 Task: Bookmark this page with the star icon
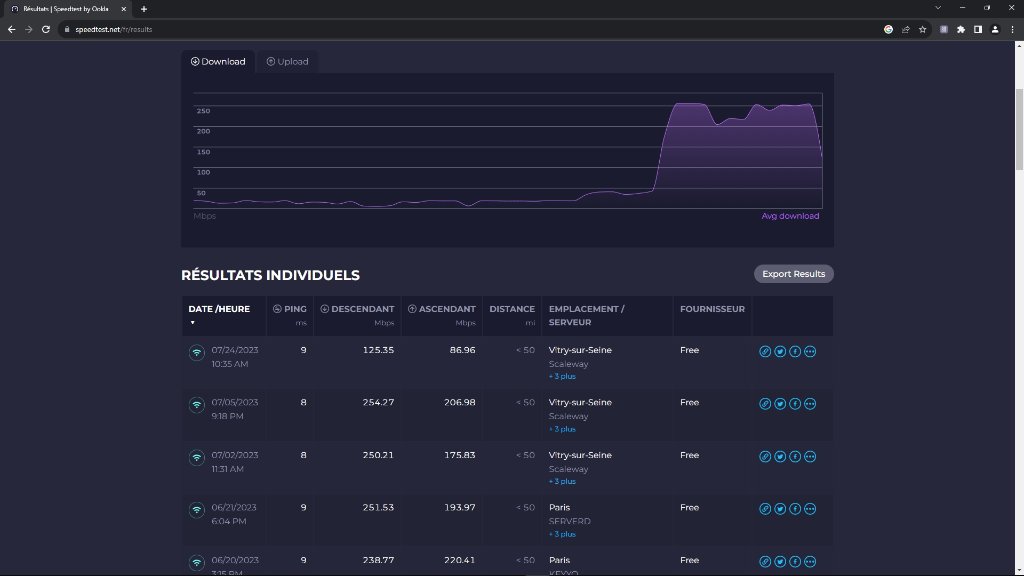[x=923, y=29]
